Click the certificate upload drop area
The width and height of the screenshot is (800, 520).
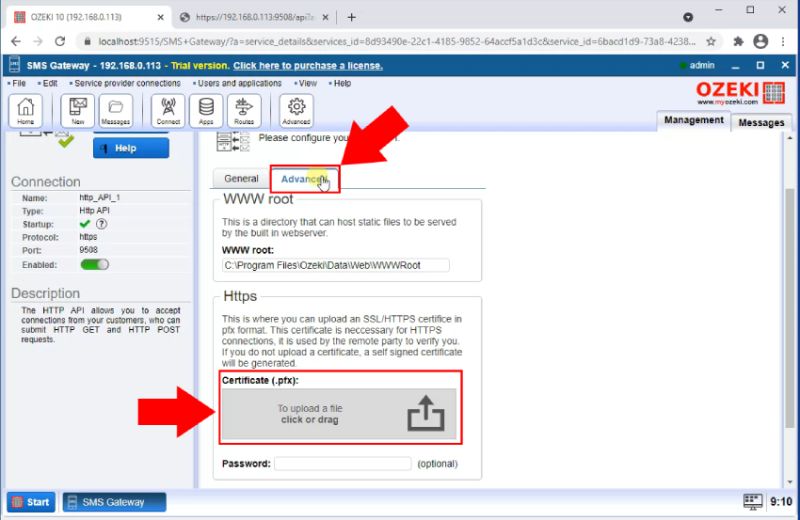click(x=339, y=414)
